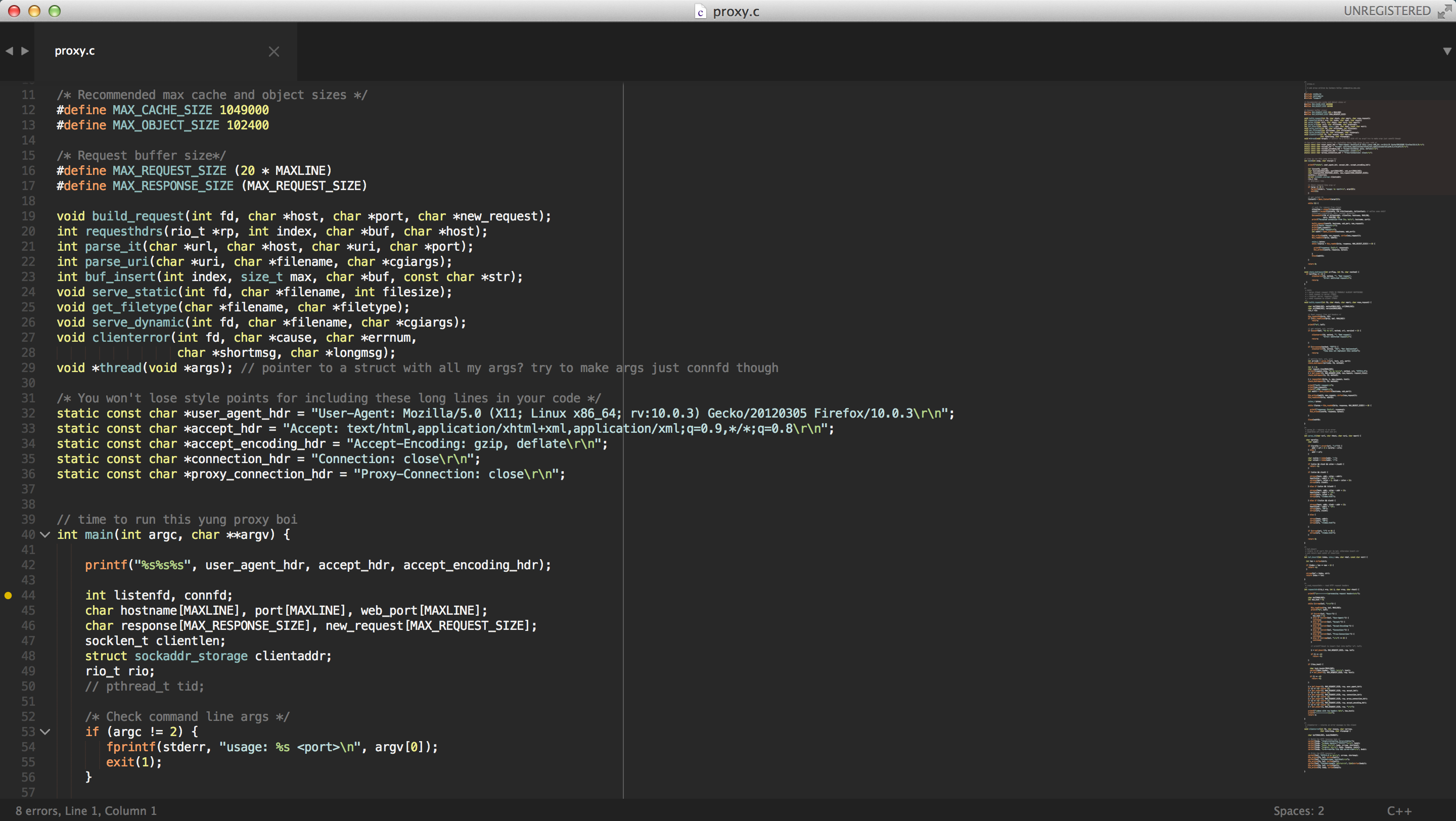Click the proxy.c file icon in title bar
Image resolution: width=1456 pixels, height=821 pixels.
point(700,11)
